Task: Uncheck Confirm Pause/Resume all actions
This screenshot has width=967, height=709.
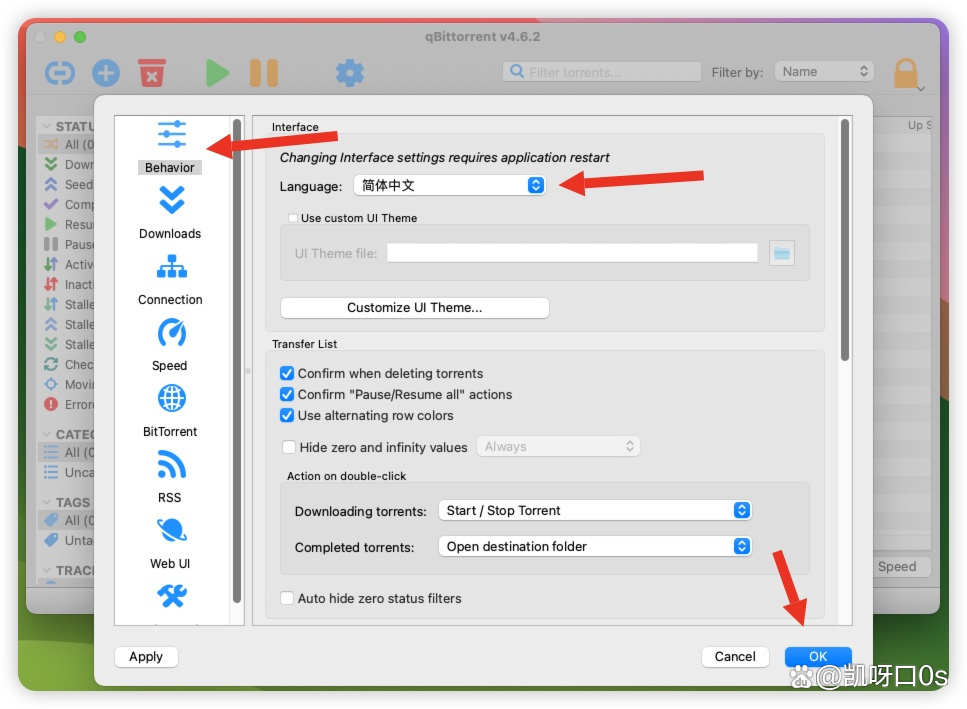Action: [287, 394]
